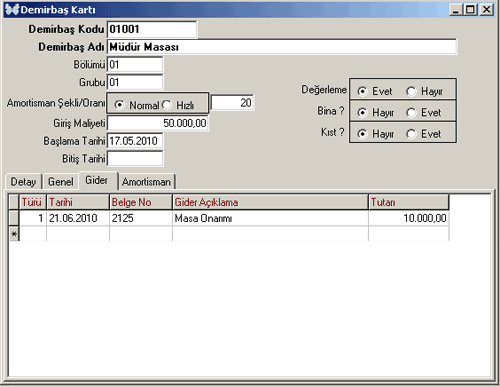Click the new row asterisk selector
Viewport: 500px width, 387px height.
coord(14,234)
